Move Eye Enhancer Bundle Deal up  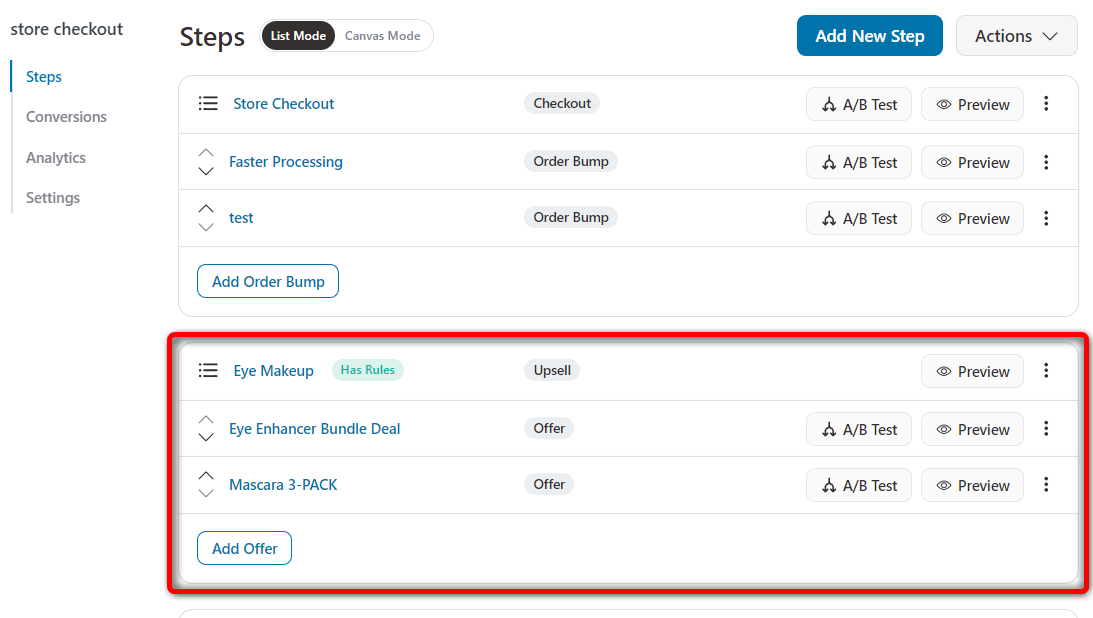[206, 419]
